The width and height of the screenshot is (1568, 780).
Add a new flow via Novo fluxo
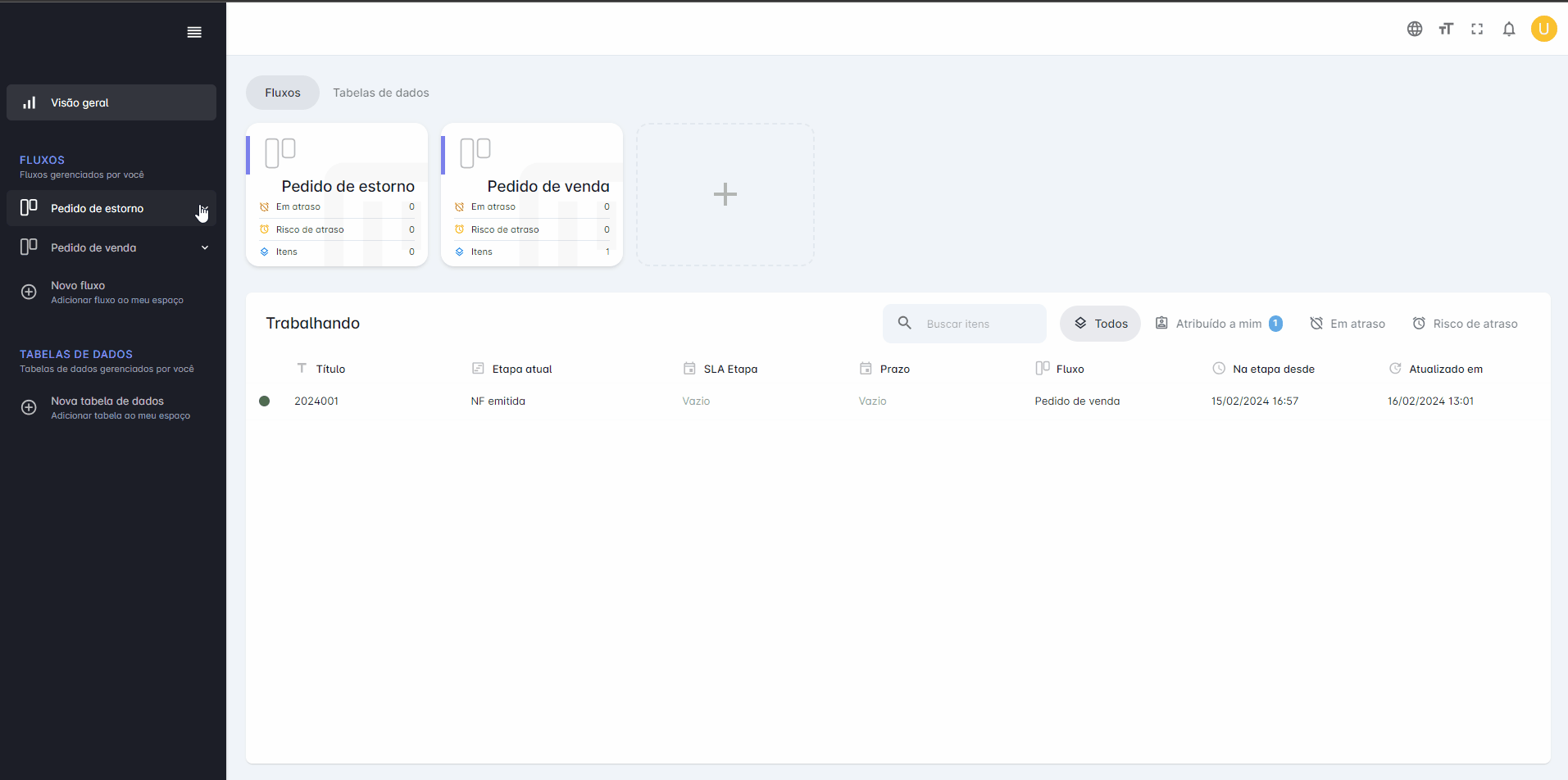pyautogui.click(x=111, y=292)
